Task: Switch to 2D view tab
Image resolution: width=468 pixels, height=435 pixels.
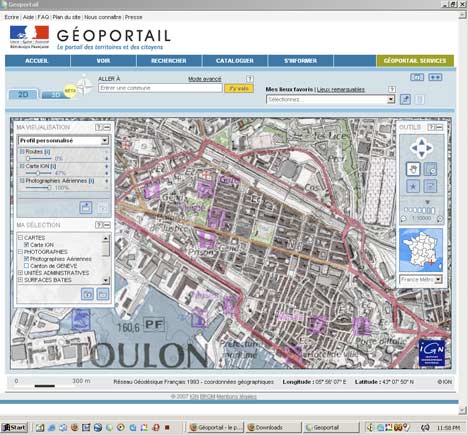Action: tap(23, 95)
